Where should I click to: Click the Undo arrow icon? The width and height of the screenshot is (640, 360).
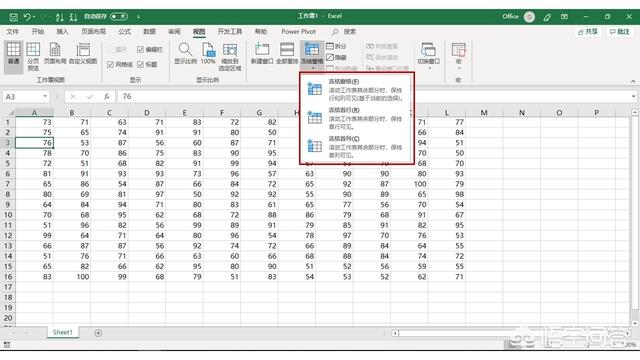coord(27,17)
